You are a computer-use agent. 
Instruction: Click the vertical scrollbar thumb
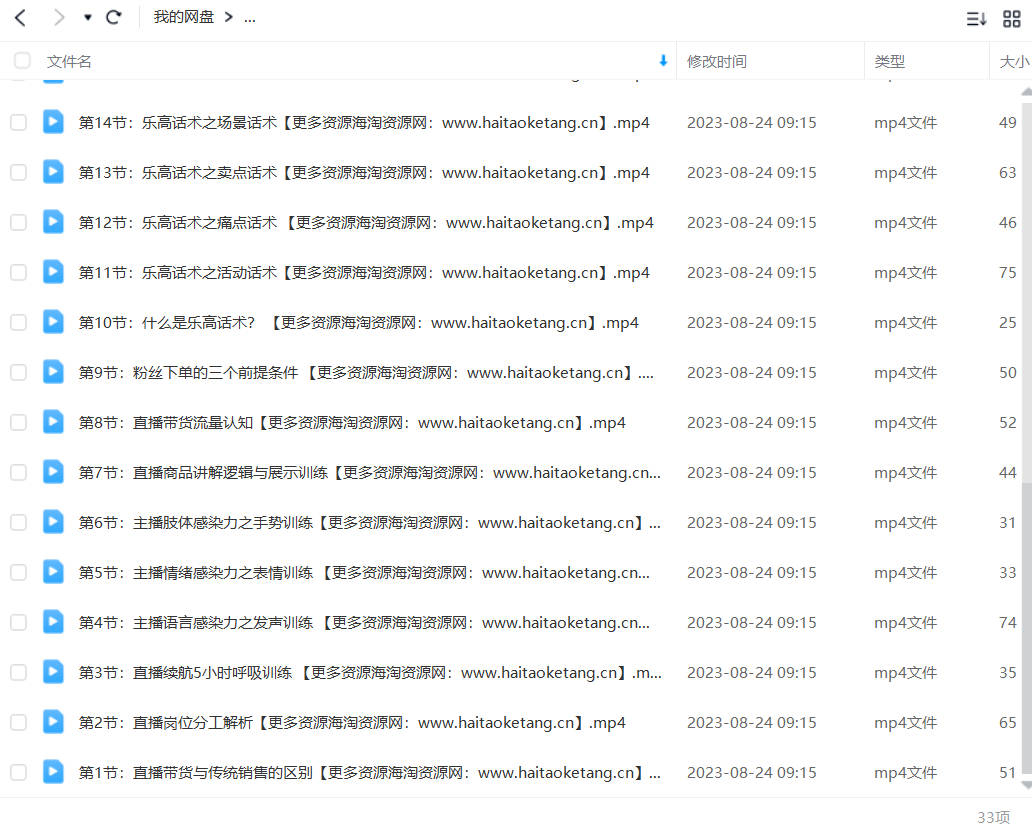(x=1027, y=629)
